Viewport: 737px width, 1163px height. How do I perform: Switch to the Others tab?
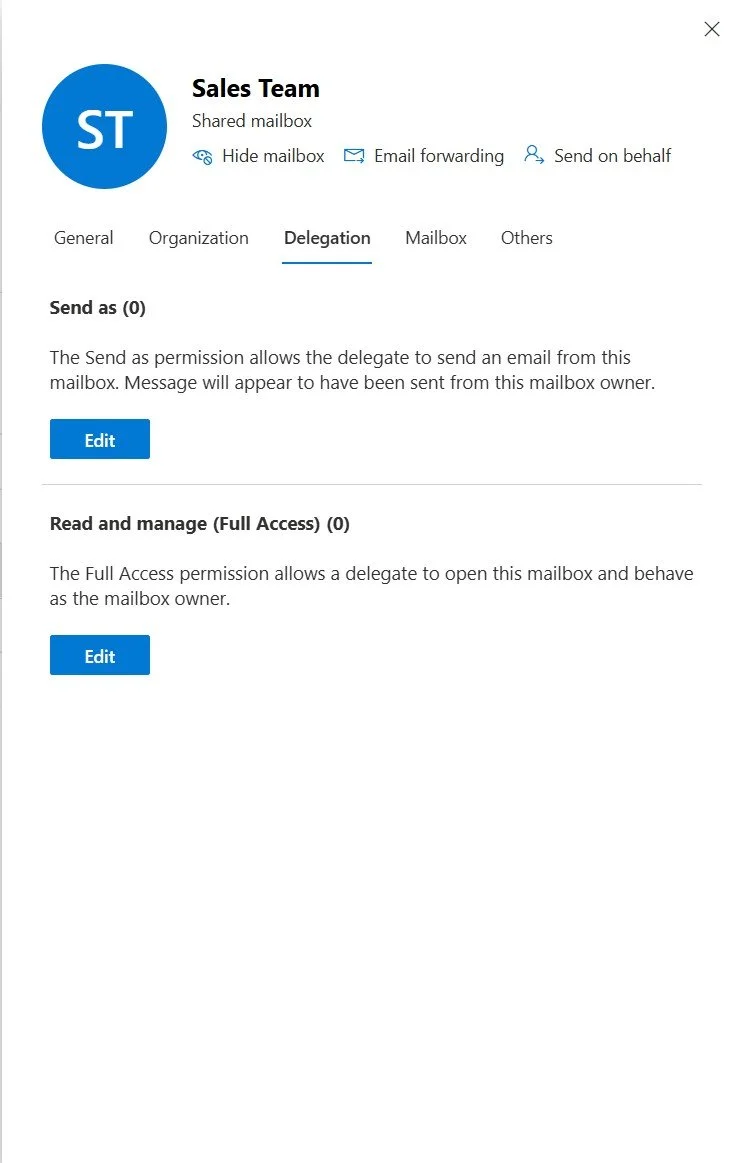pos(526,238)
